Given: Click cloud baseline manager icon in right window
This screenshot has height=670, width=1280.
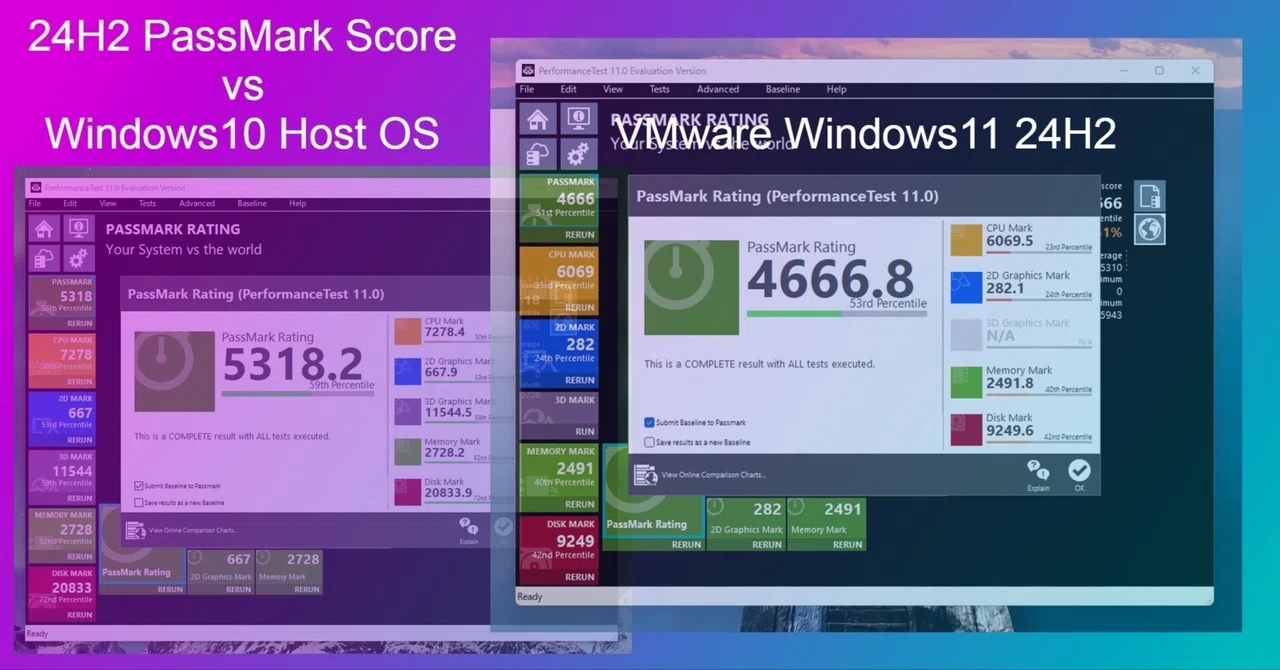Looking at the screenshot, I should [x=538, y=155].
